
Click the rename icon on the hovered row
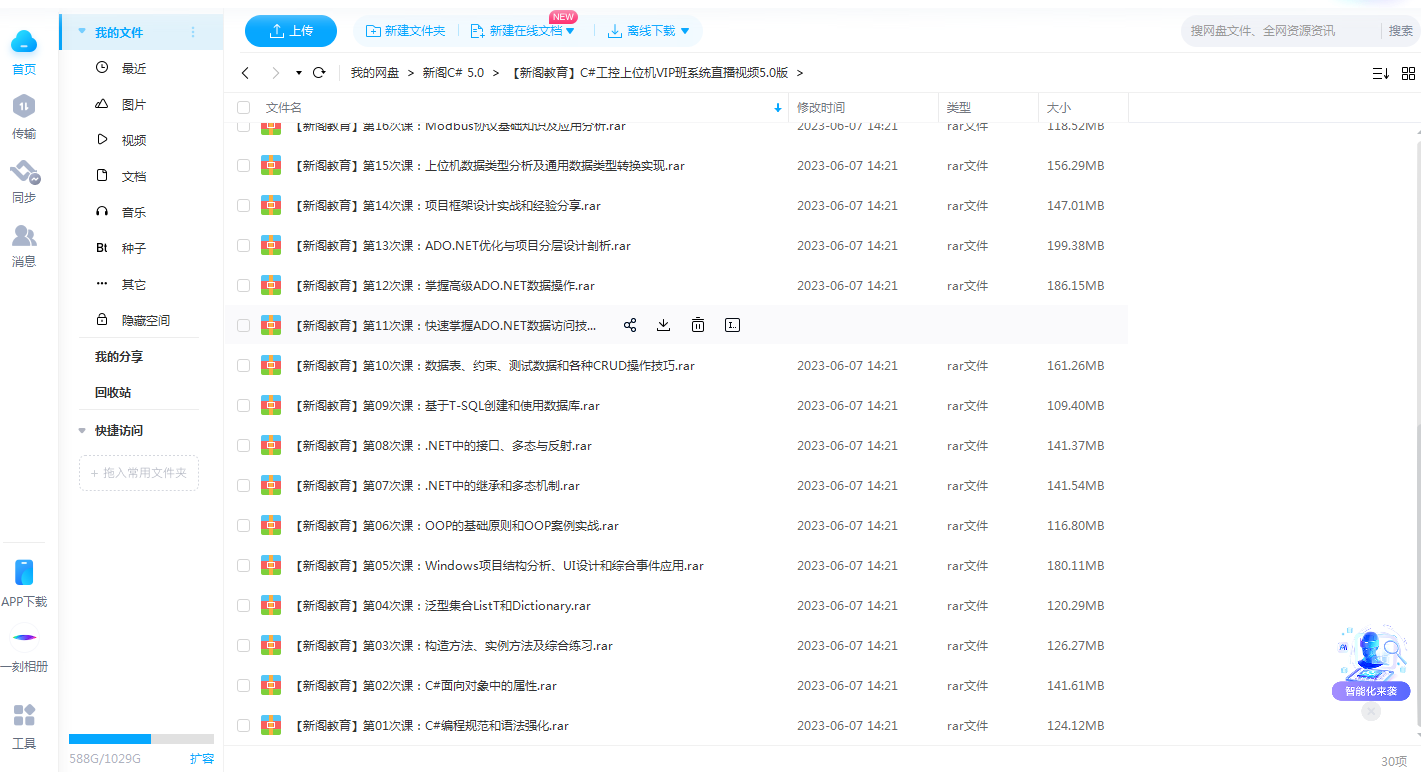(x=732, y=325)
